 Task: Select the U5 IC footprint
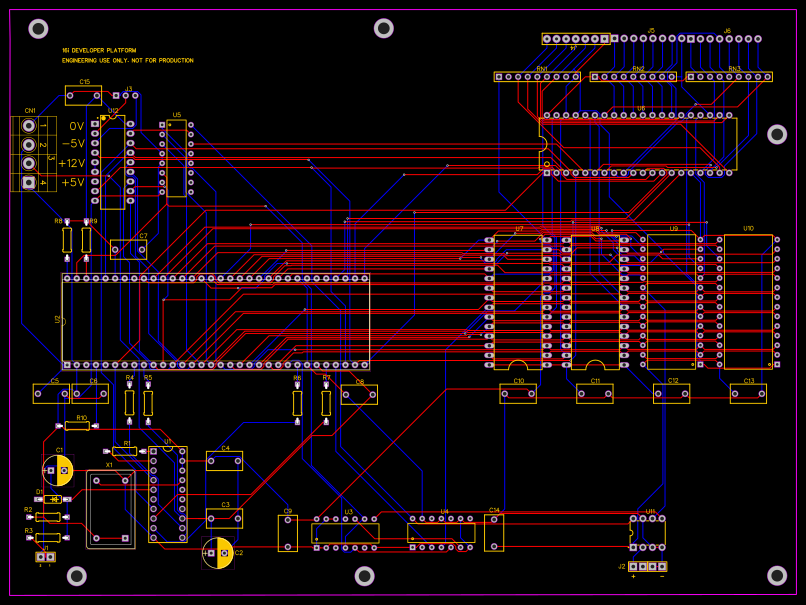click(175, 160)
